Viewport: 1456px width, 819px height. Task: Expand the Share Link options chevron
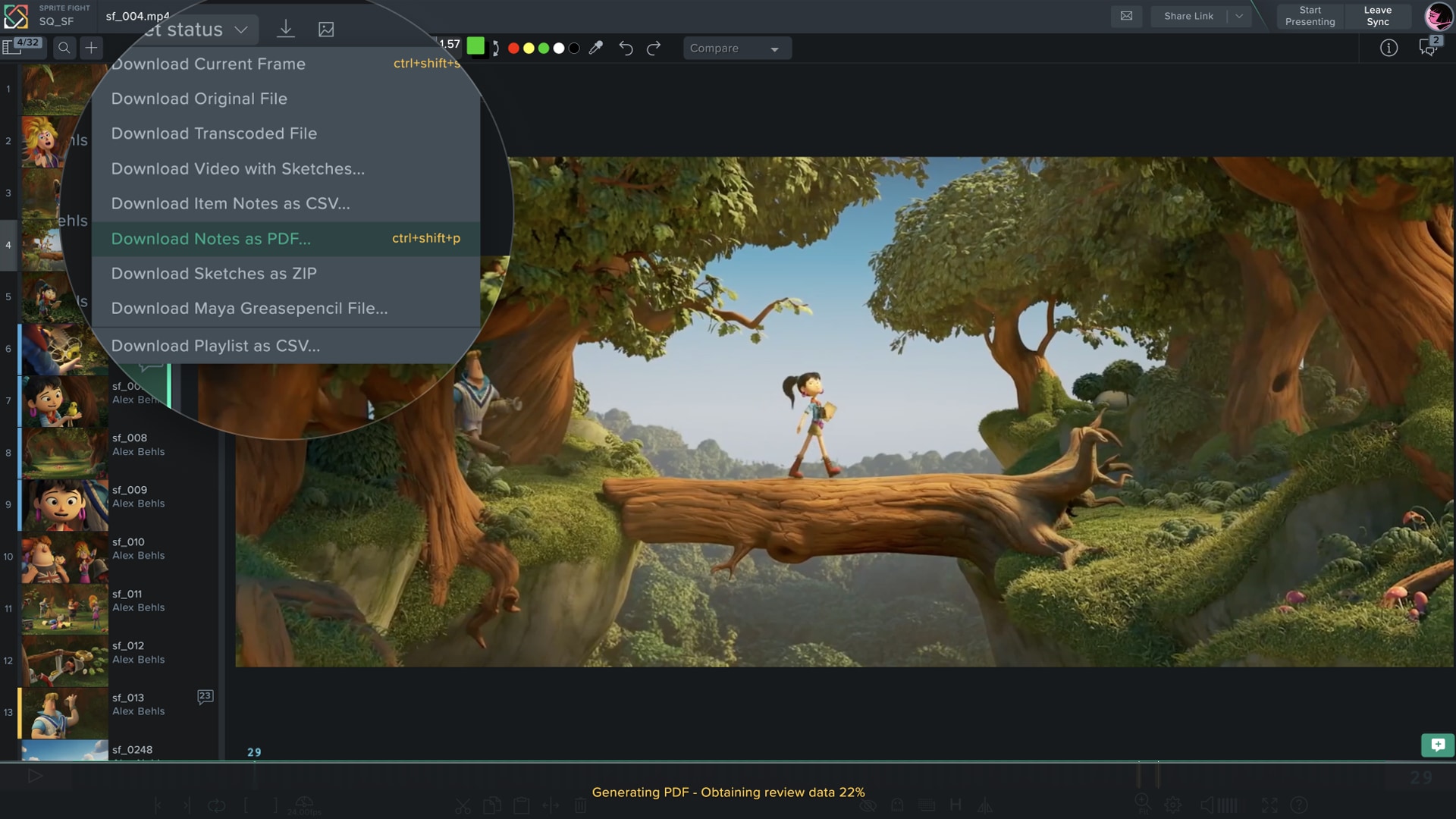point(1239,16)
